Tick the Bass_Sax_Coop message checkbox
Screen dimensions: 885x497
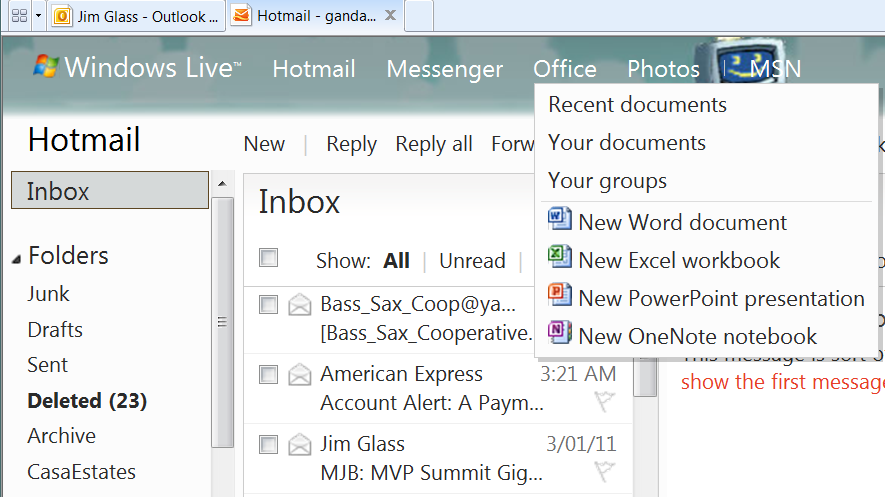coord(268,305)
